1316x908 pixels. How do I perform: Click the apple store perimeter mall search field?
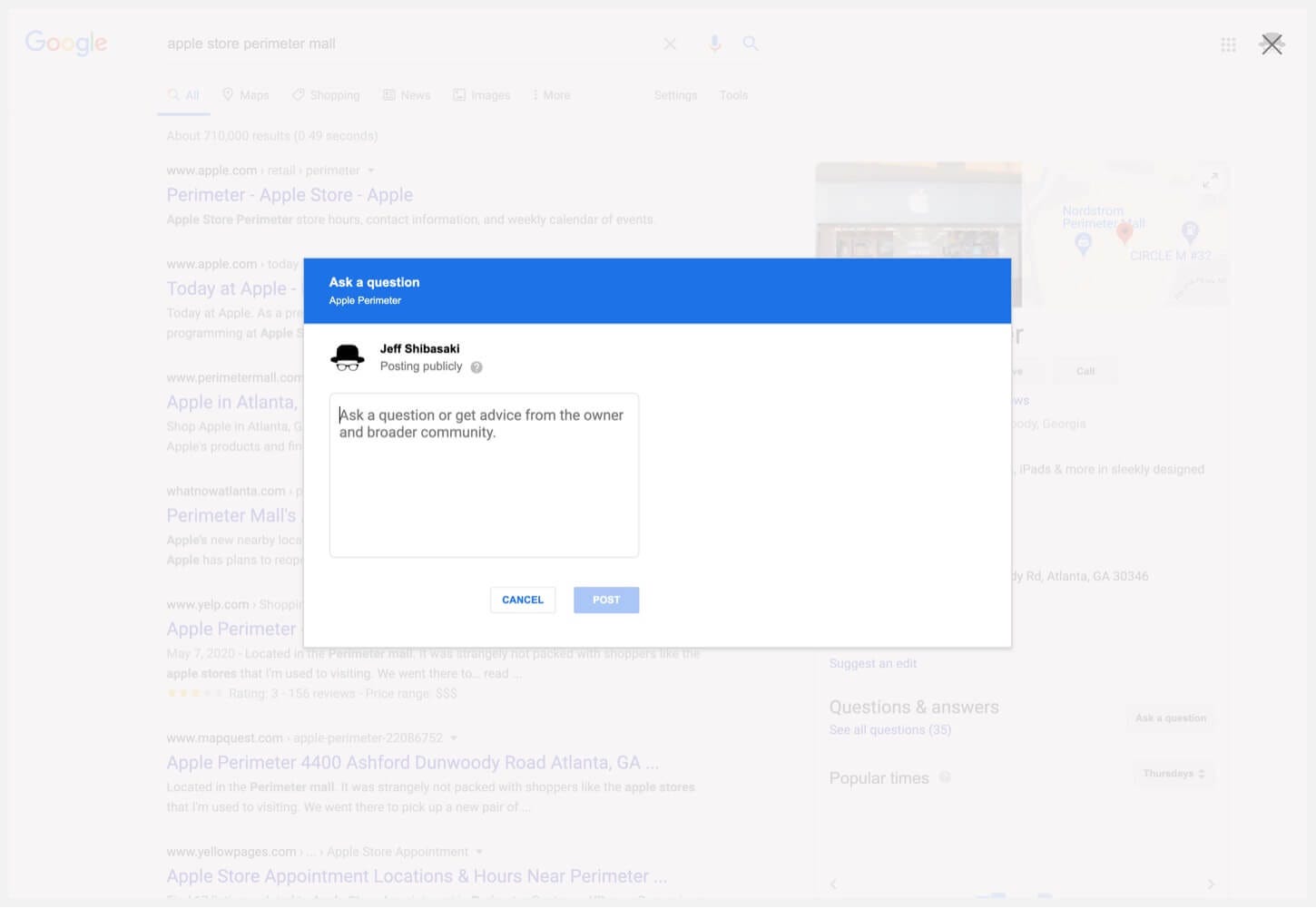[x=408, y=44]
